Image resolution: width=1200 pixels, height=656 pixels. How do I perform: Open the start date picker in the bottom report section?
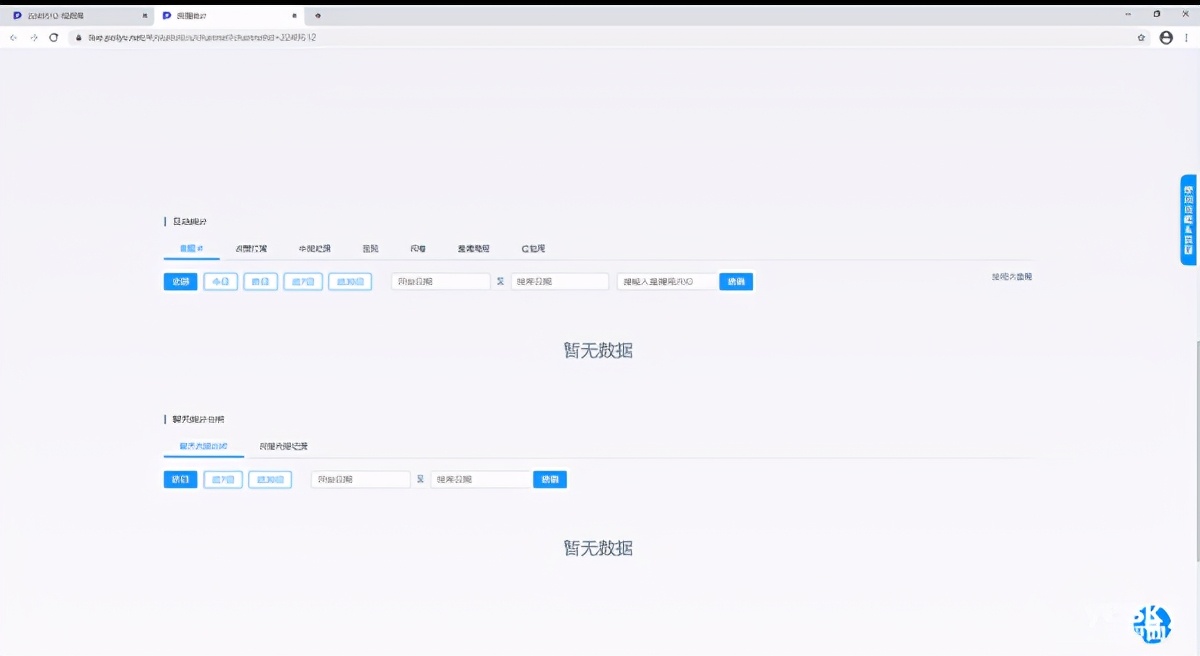[360, 479]
